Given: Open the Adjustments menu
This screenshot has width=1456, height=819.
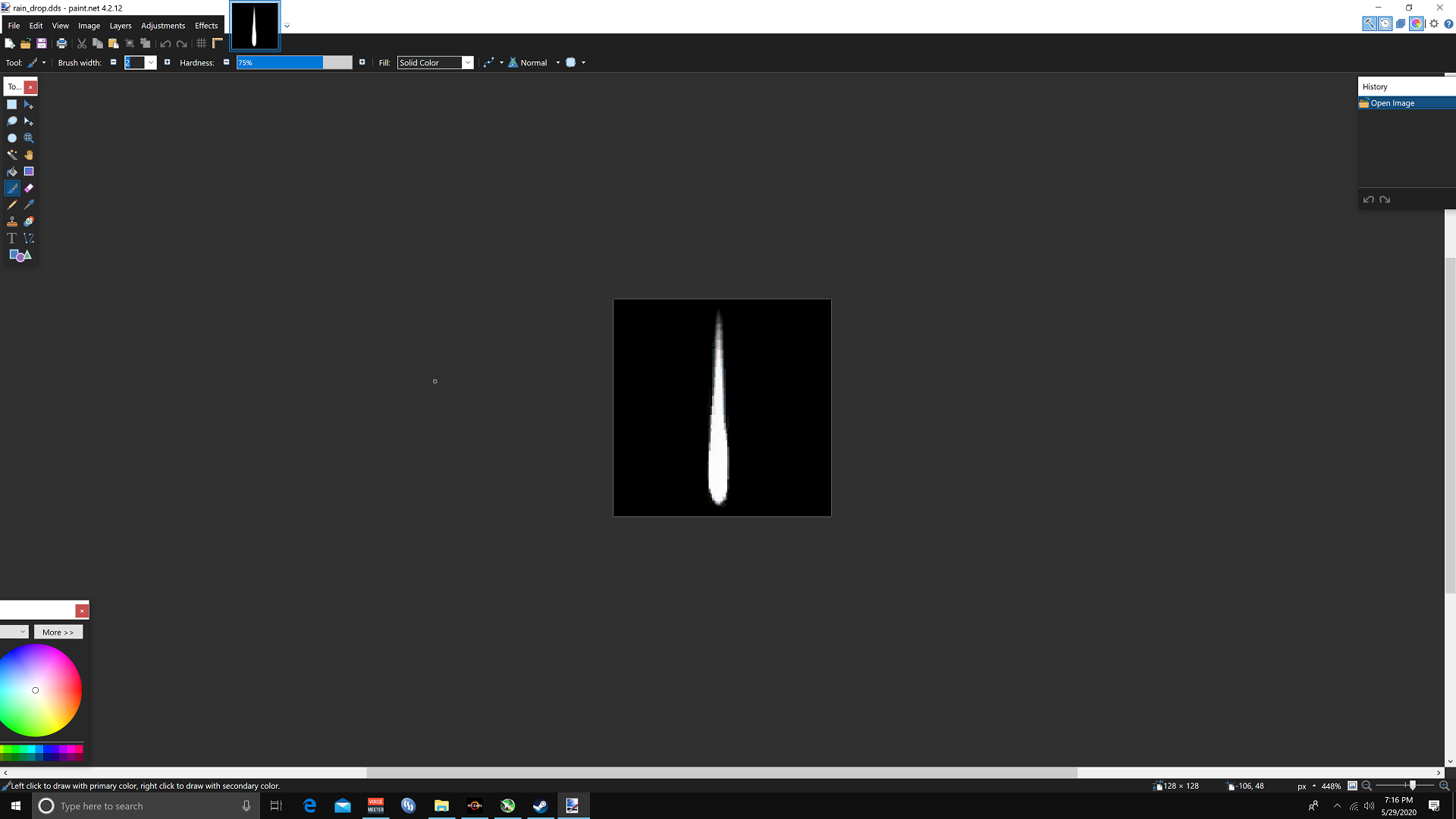Looking at the screenshot, I should tap(163, 26).
